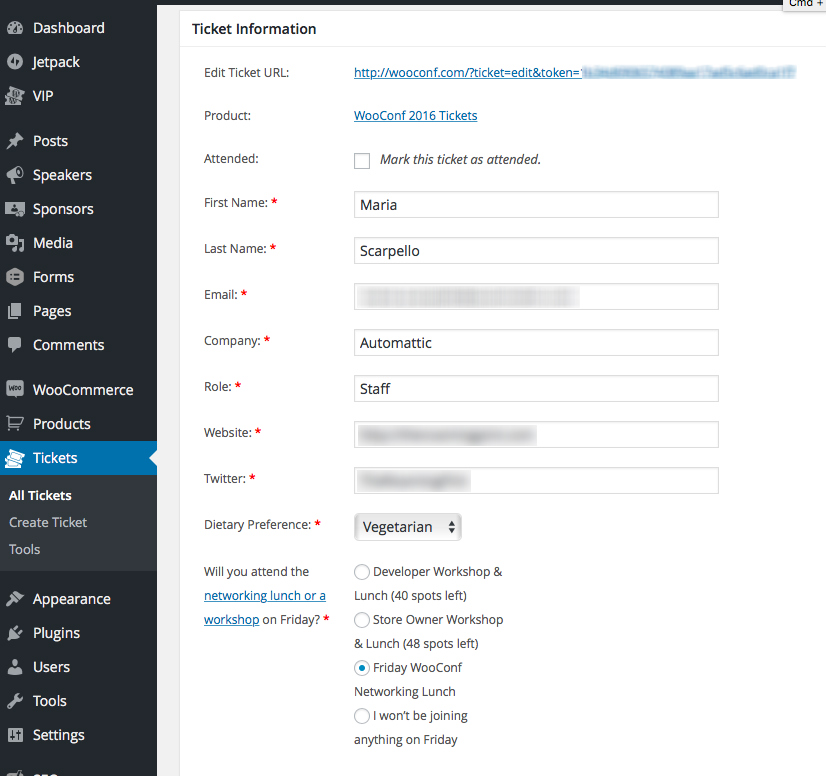Open the Dashboard menu item
826x776 pixels.
coord(68,28)
